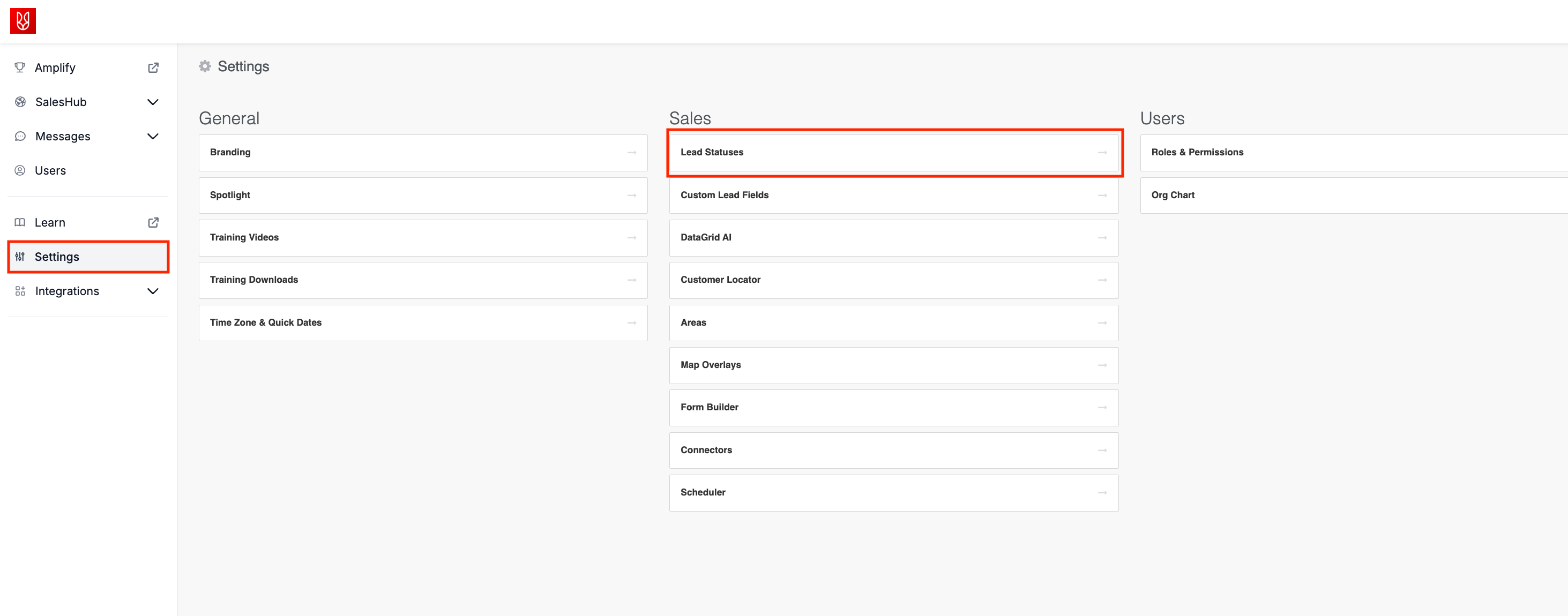Select Integrations in the sidebar
The width and height of the screenshot is (1568, 616).
88,291
